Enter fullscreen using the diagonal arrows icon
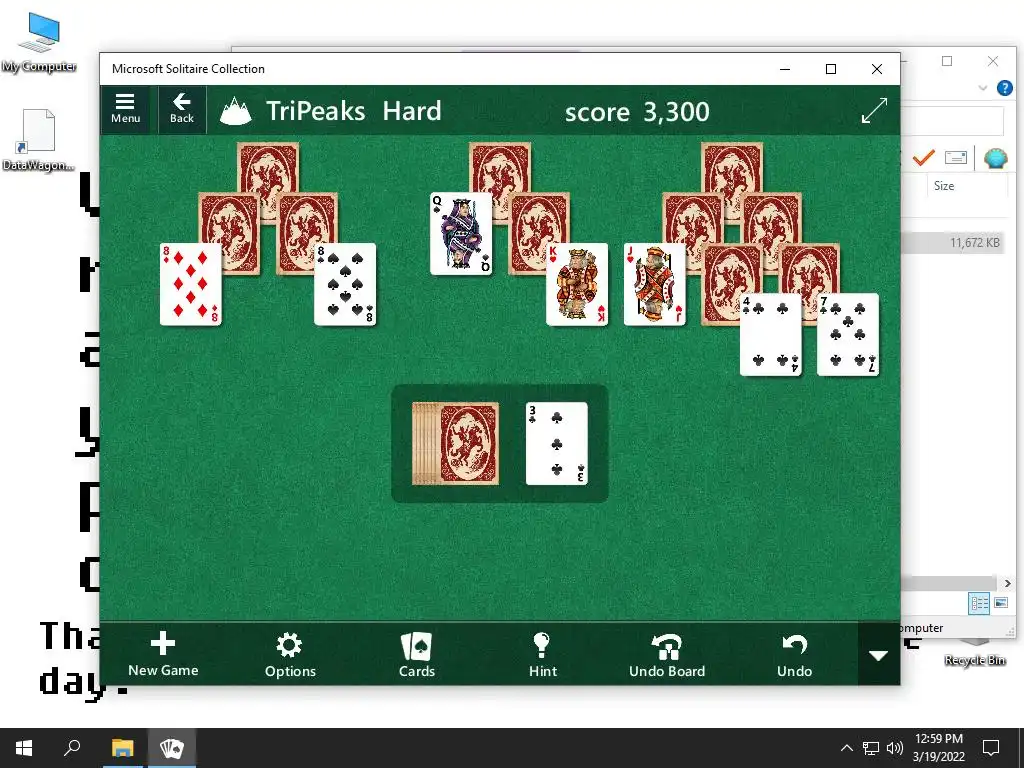 (x=874, y=110)
